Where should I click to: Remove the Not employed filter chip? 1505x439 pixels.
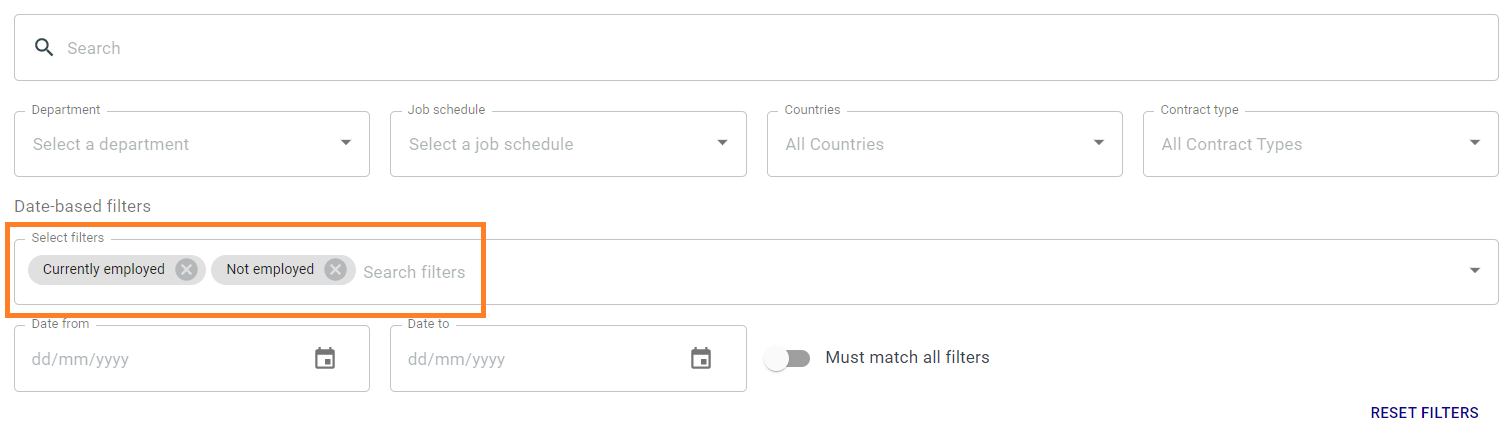coord(335,270)
